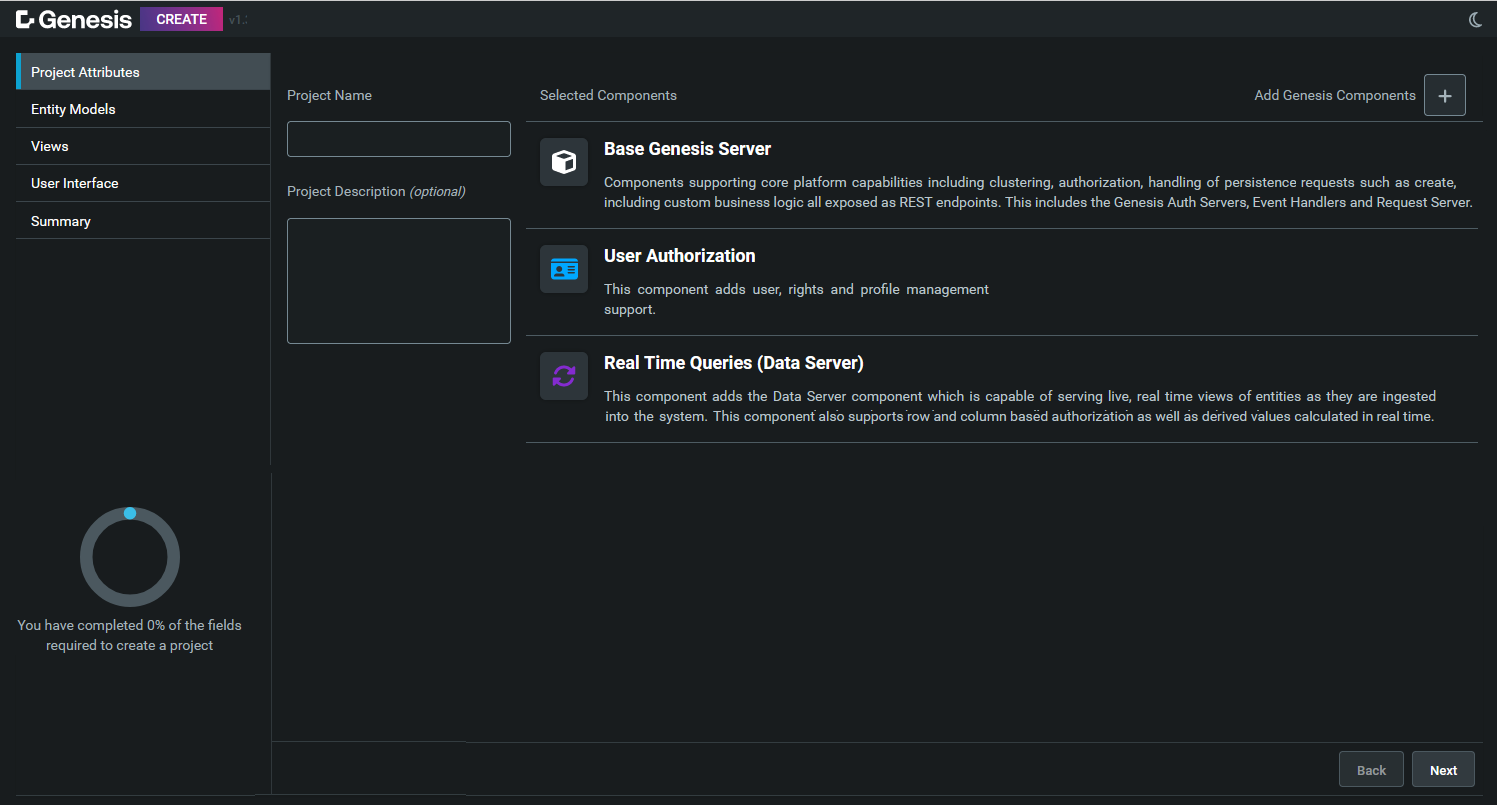Select the Real Time Queries (Data Server) heading

coord(733,363)
